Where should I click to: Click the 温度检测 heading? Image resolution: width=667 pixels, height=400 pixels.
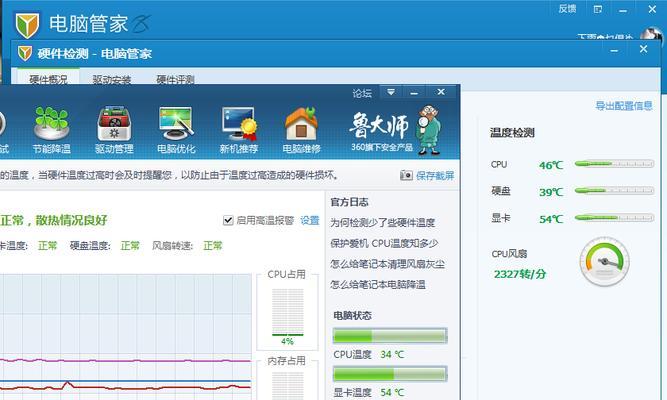tap(512, 133)
